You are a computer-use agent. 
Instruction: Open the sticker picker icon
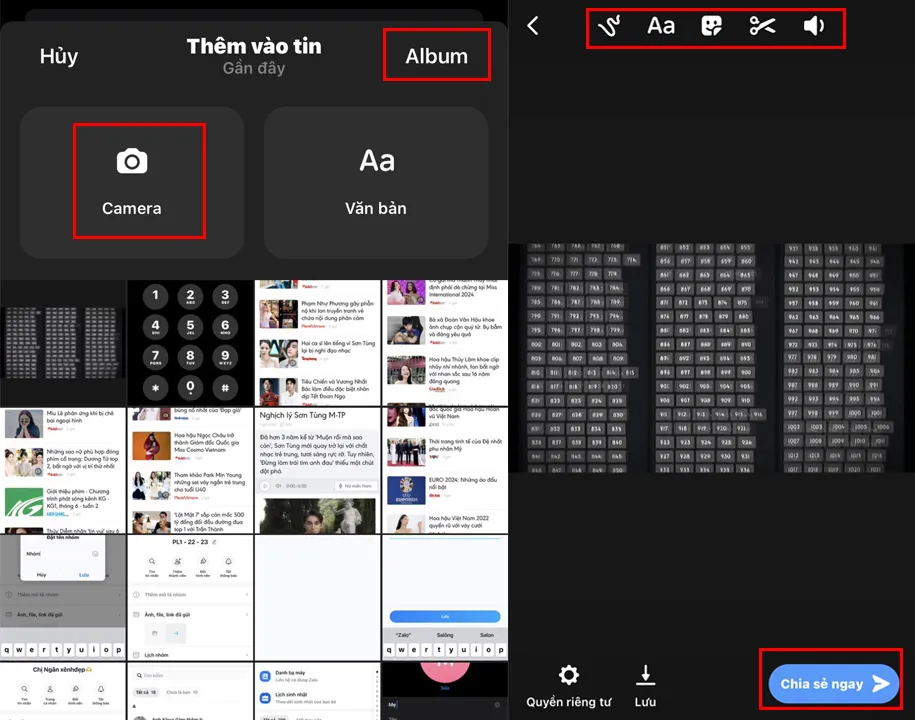pos(712,26)
